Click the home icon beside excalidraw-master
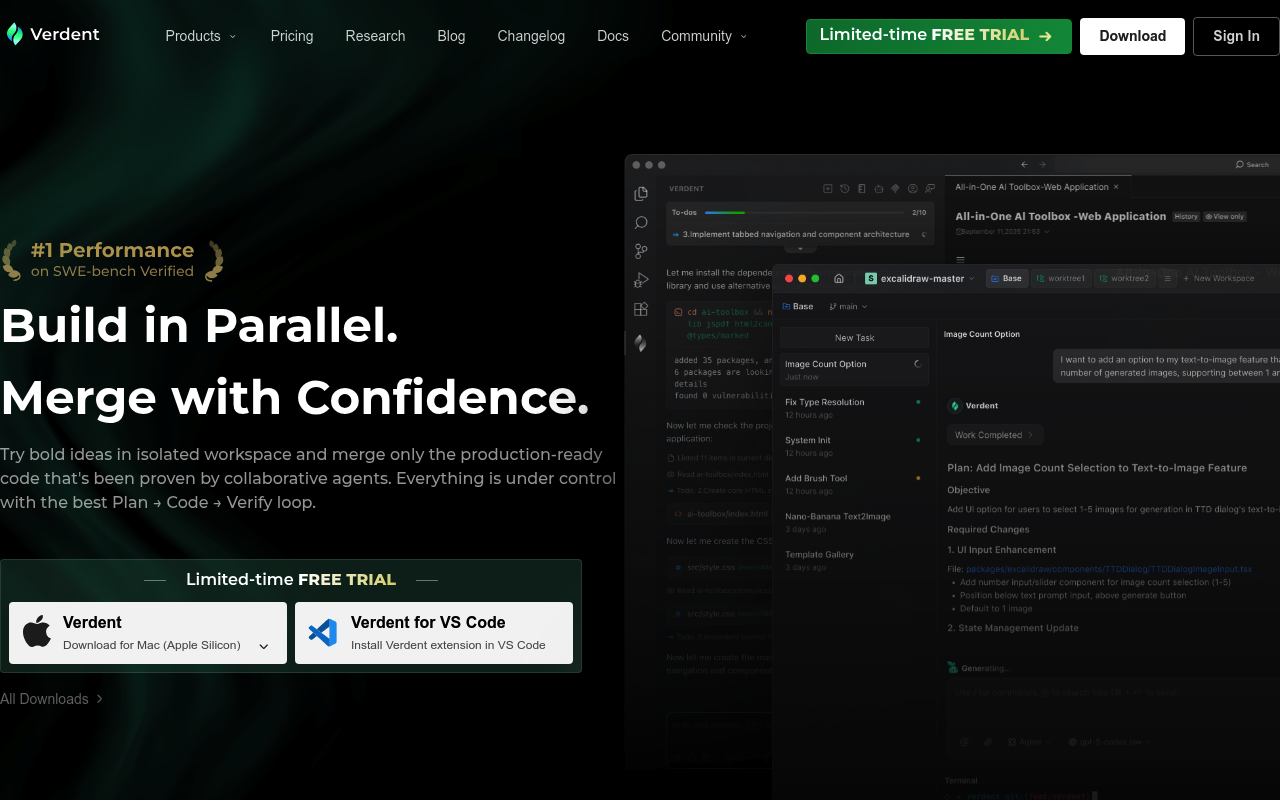The height and width of the screenshot is (800, 1280). pos(839,279)
